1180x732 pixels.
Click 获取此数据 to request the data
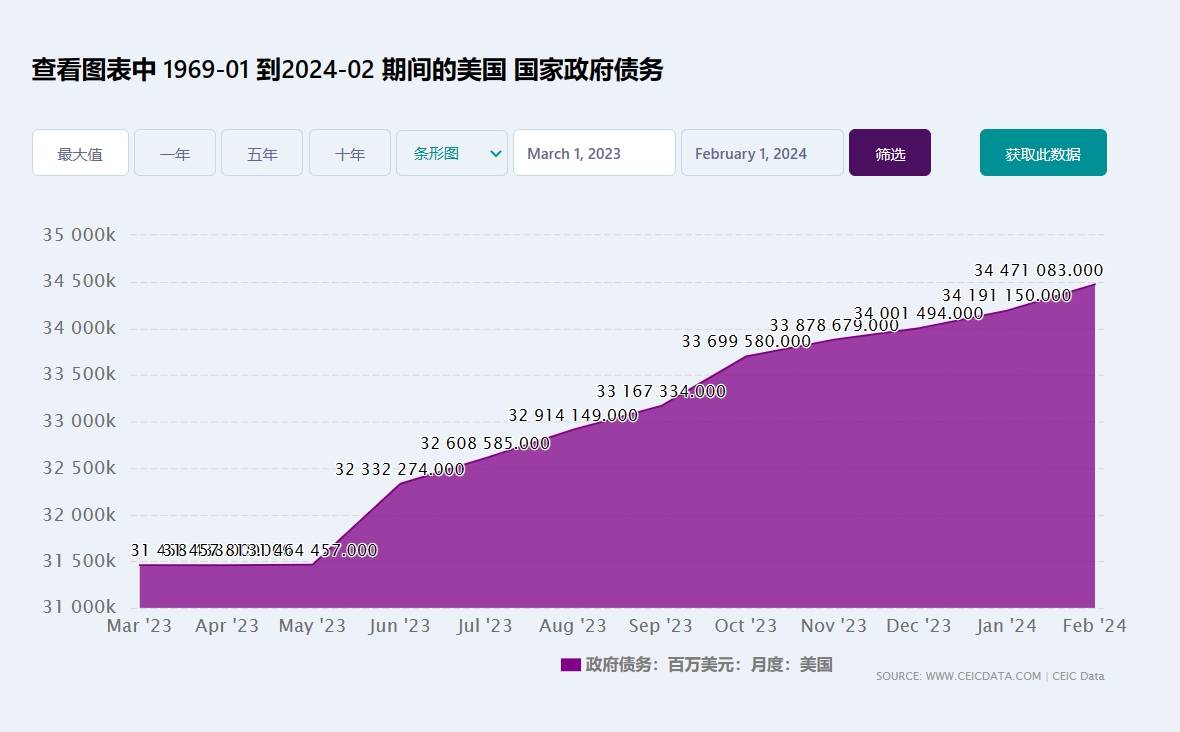coord(1042,152)
